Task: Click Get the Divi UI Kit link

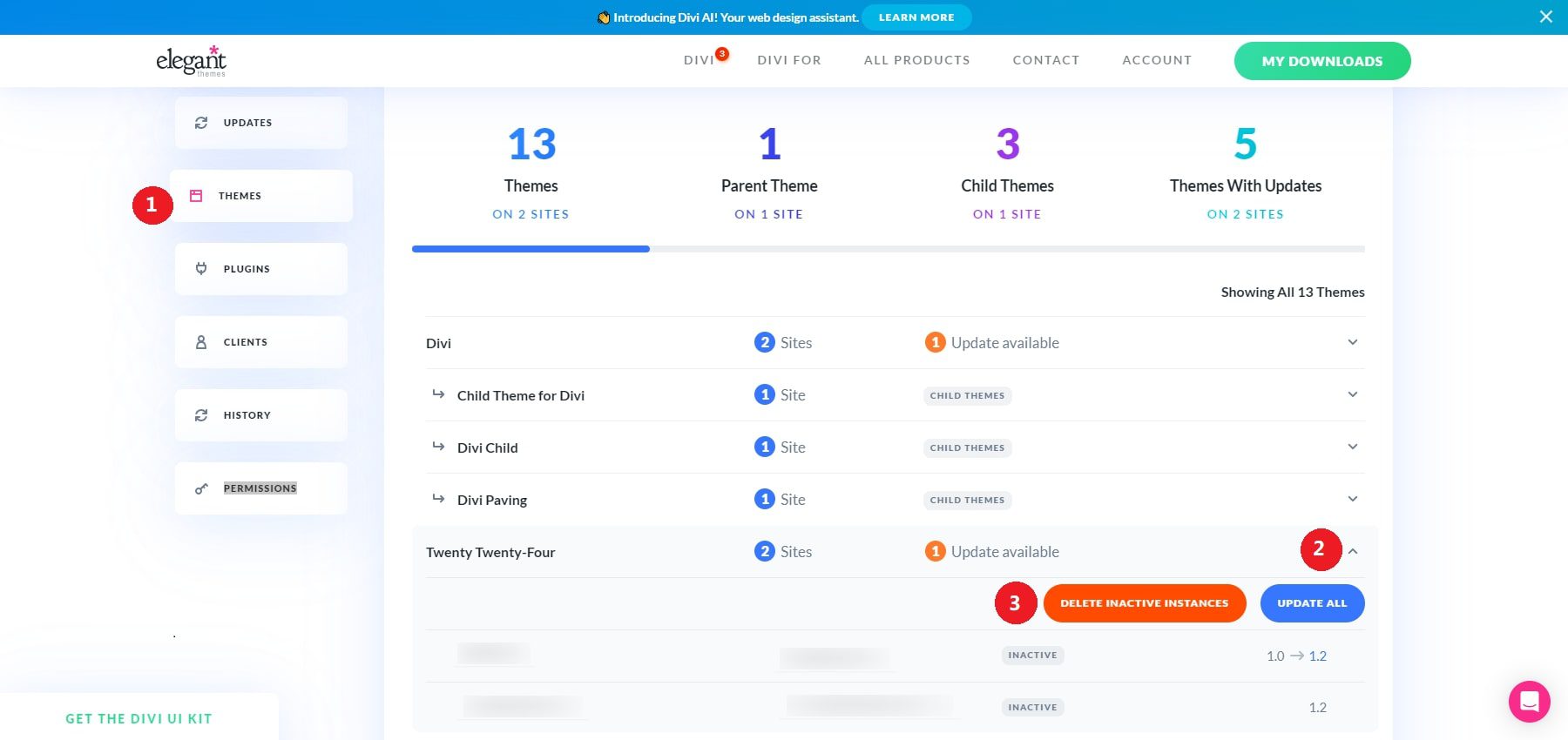Action: tap(139, 718)
